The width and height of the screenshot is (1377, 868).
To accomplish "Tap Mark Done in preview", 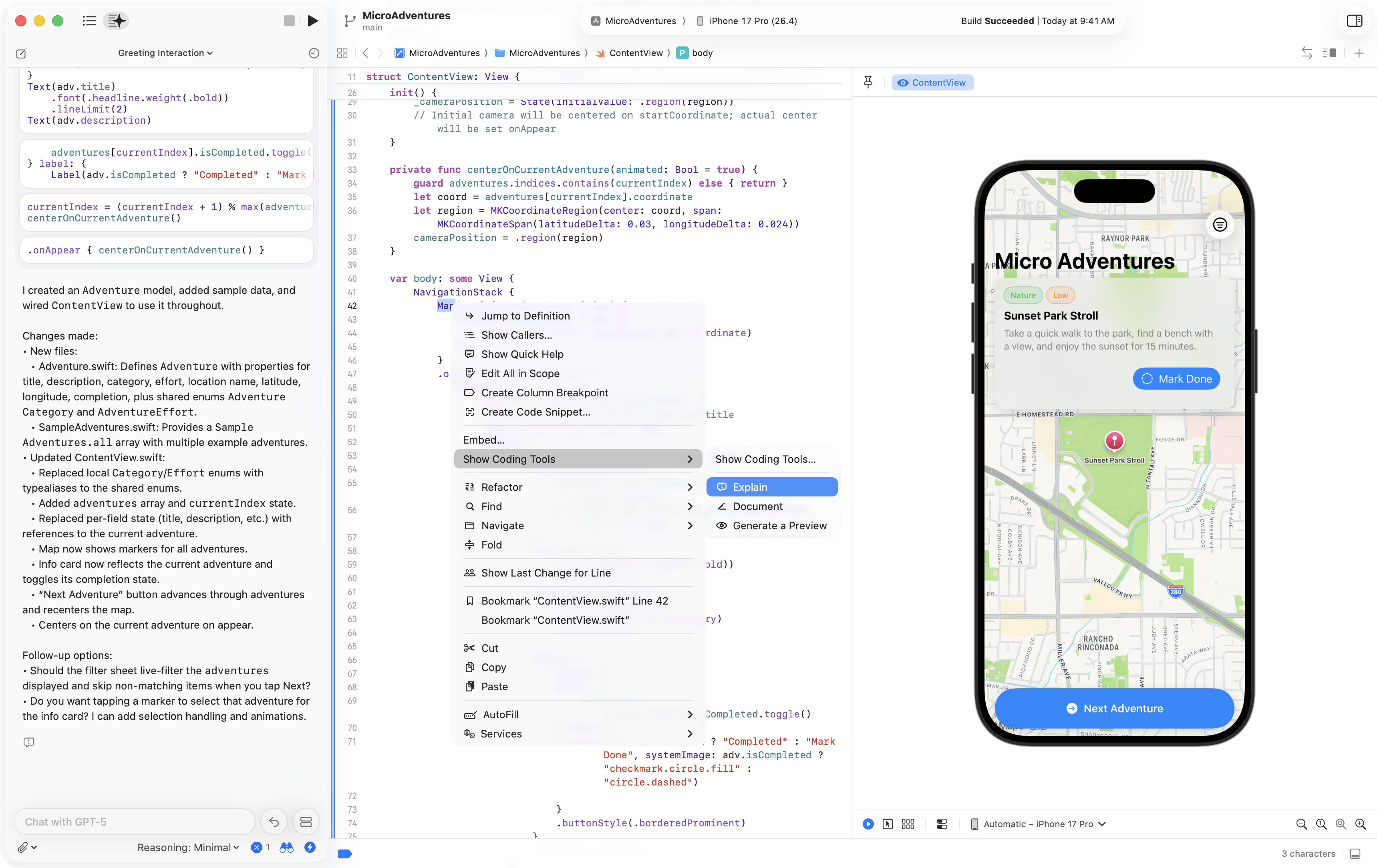I will coord(1176,378).
